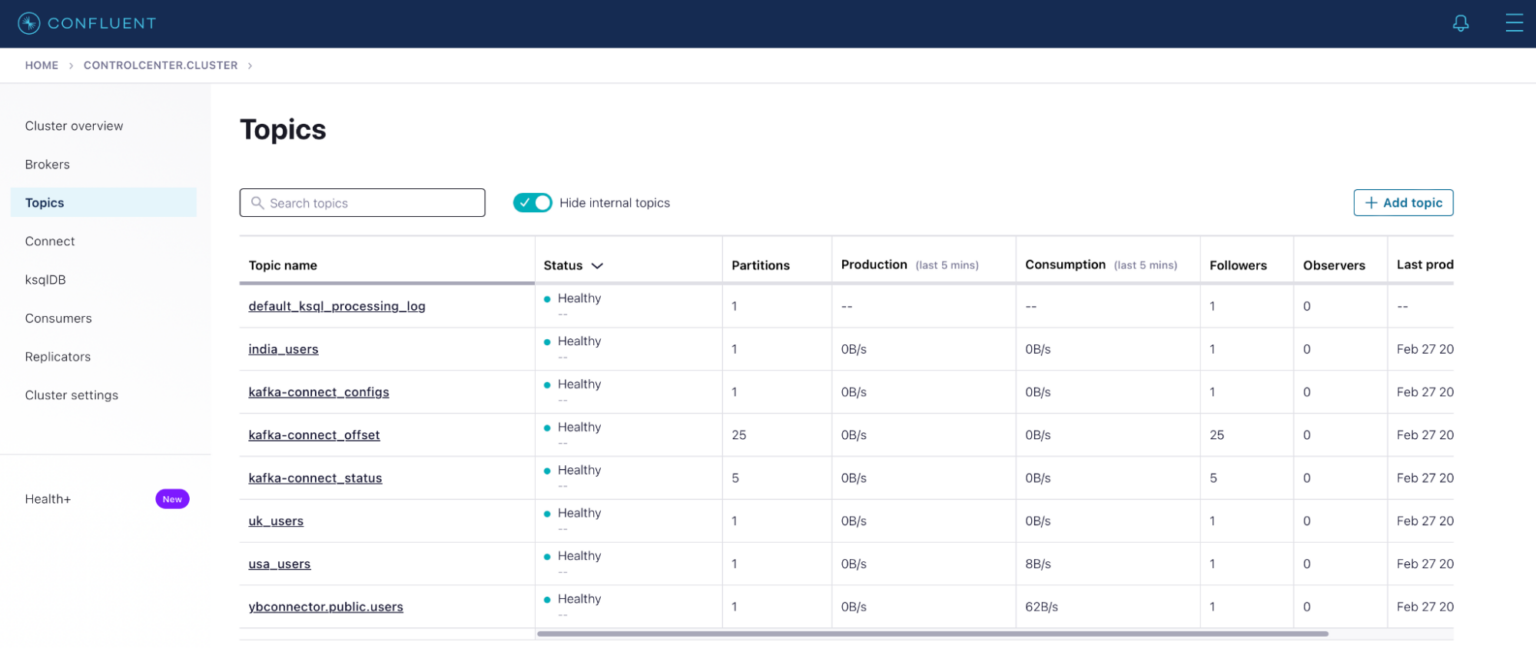Expand the chevron after CONTROLCENTER.CLUSTER breadcrumb

(251, 65)
